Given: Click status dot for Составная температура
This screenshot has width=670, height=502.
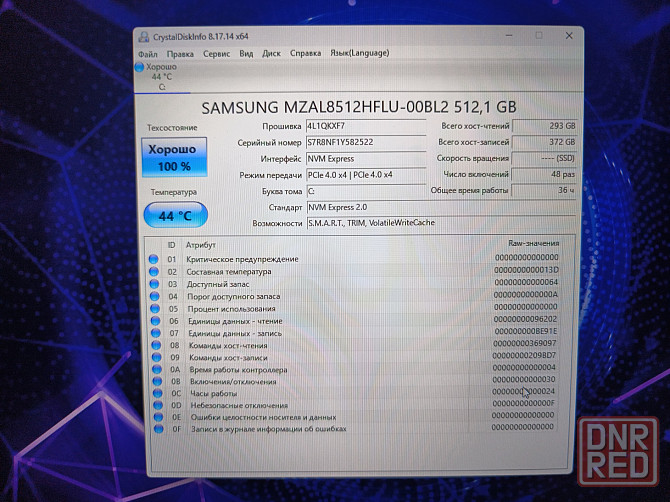Looking at the screenshot, I should pos(154,272).
